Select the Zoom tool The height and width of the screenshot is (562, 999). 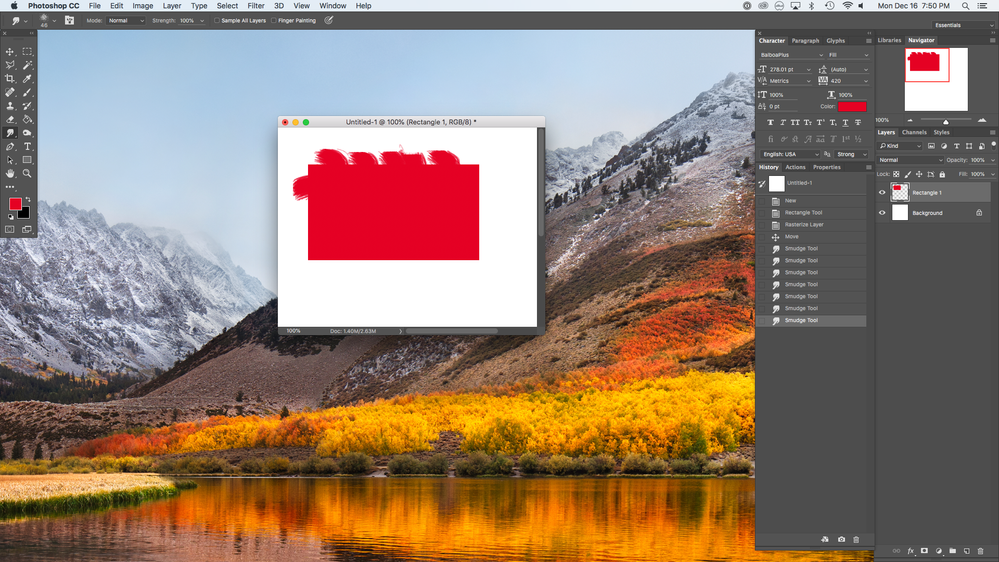(x=27, y=173)
